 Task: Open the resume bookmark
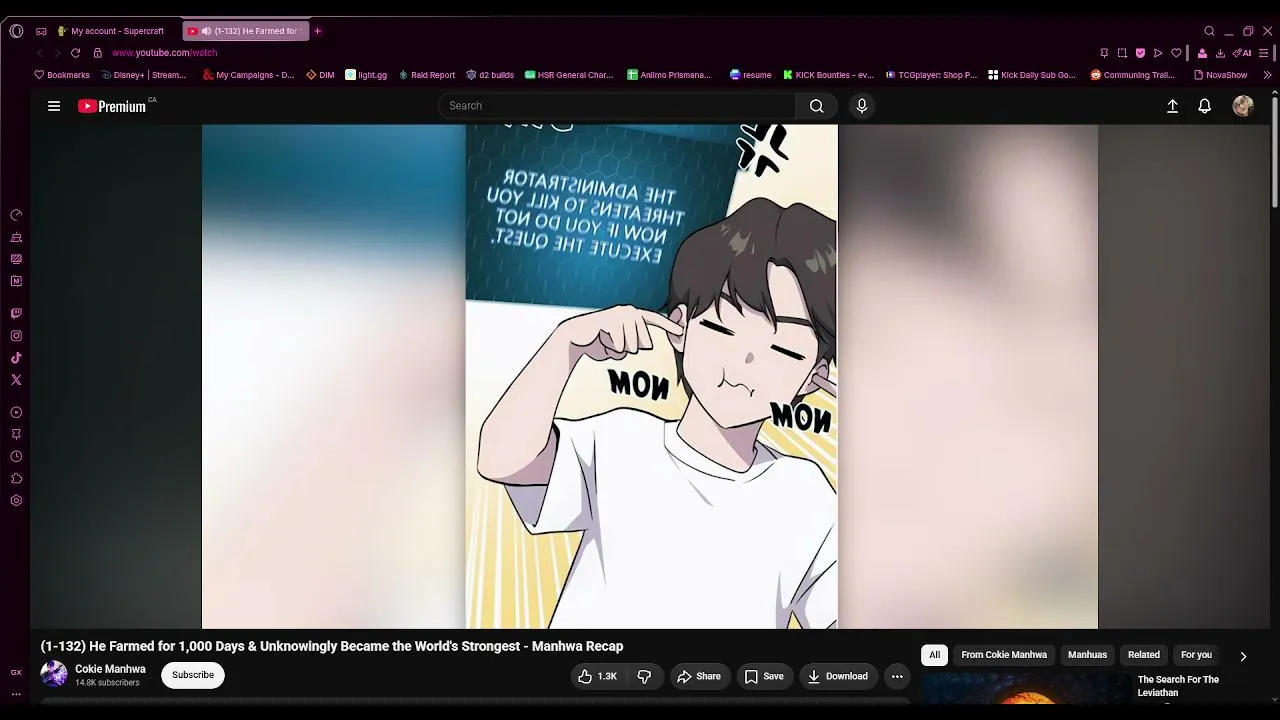[x=751, y=75]
